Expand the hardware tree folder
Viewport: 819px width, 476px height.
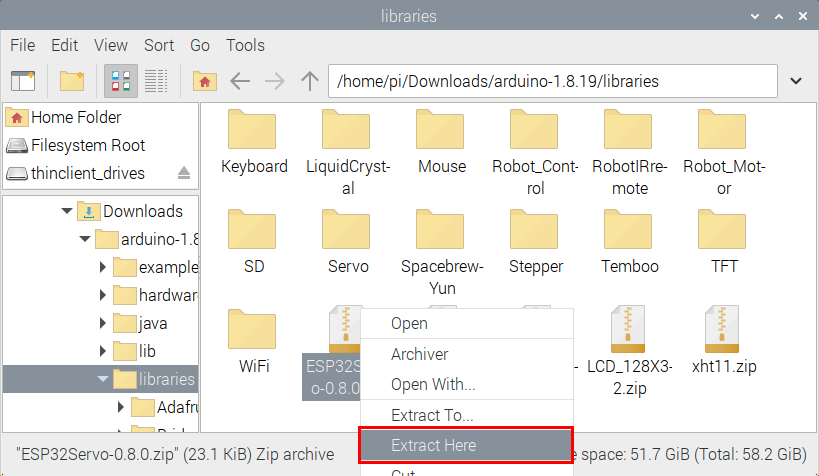coord(103,295)
